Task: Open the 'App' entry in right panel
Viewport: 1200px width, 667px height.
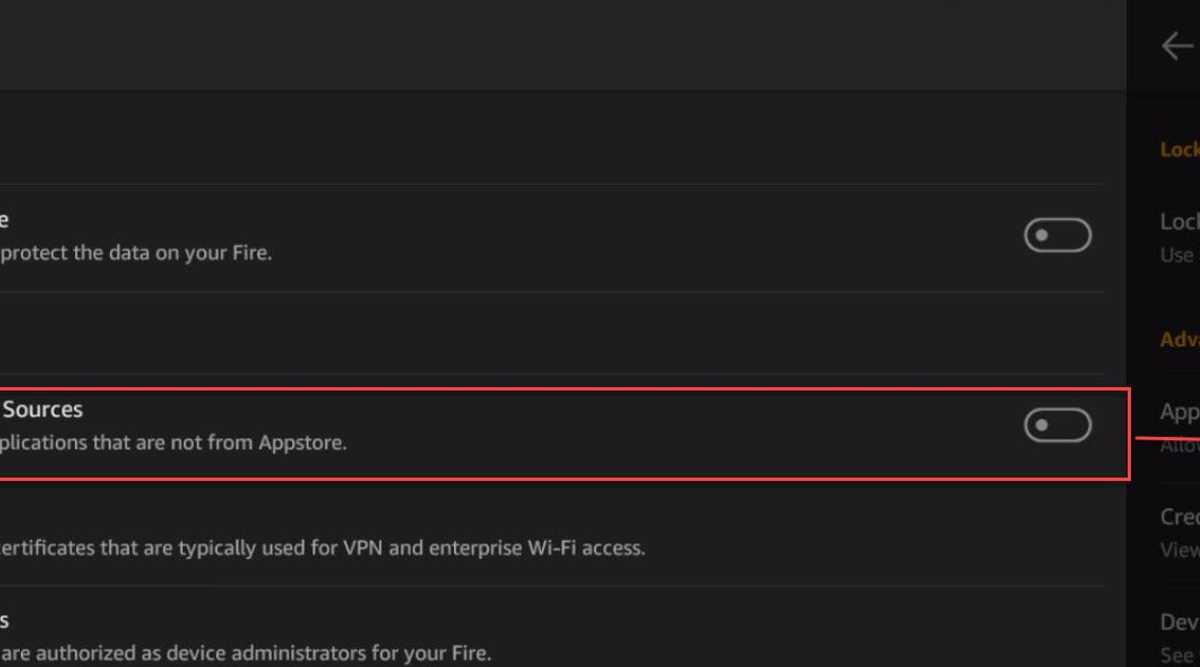Action: [1180, 411]
